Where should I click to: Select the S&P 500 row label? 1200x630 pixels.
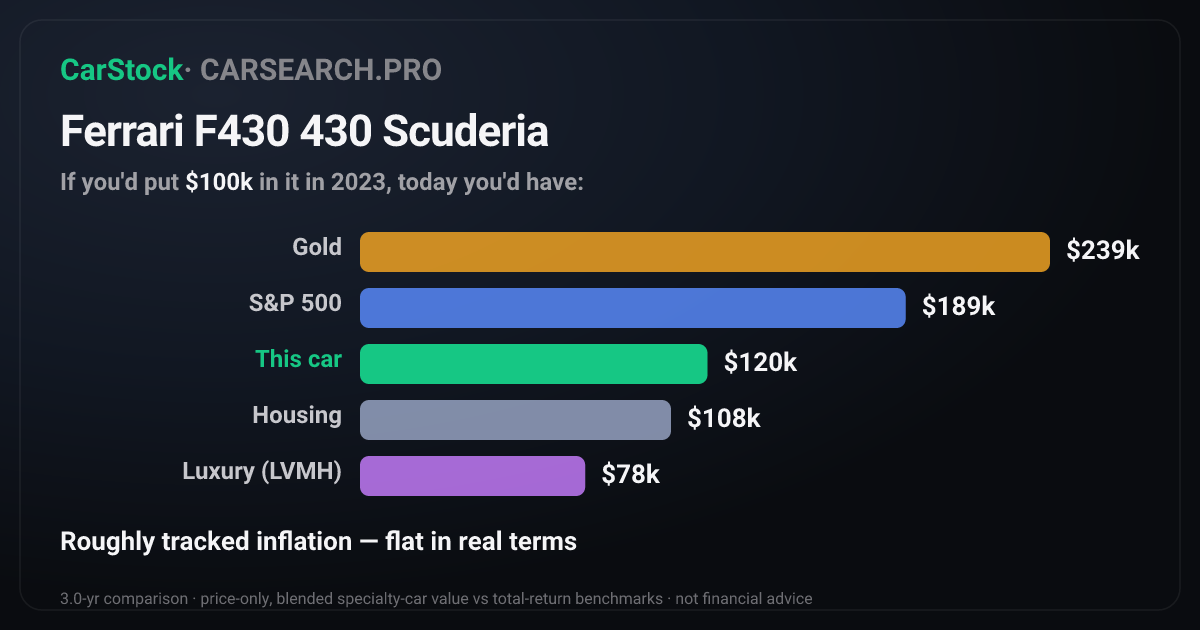pos(295,303)
